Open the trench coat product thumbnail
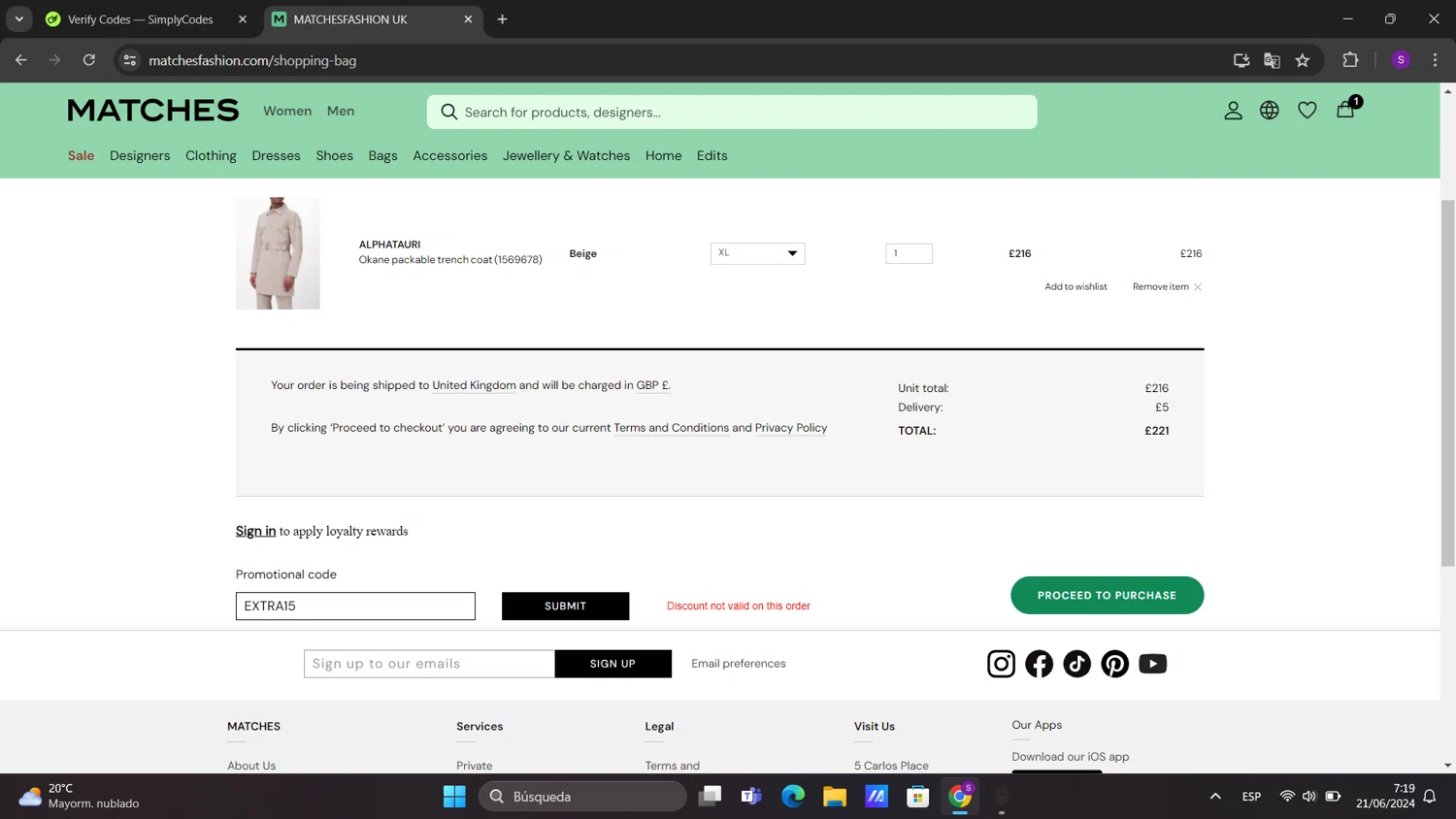 click(x=278, y=253)
